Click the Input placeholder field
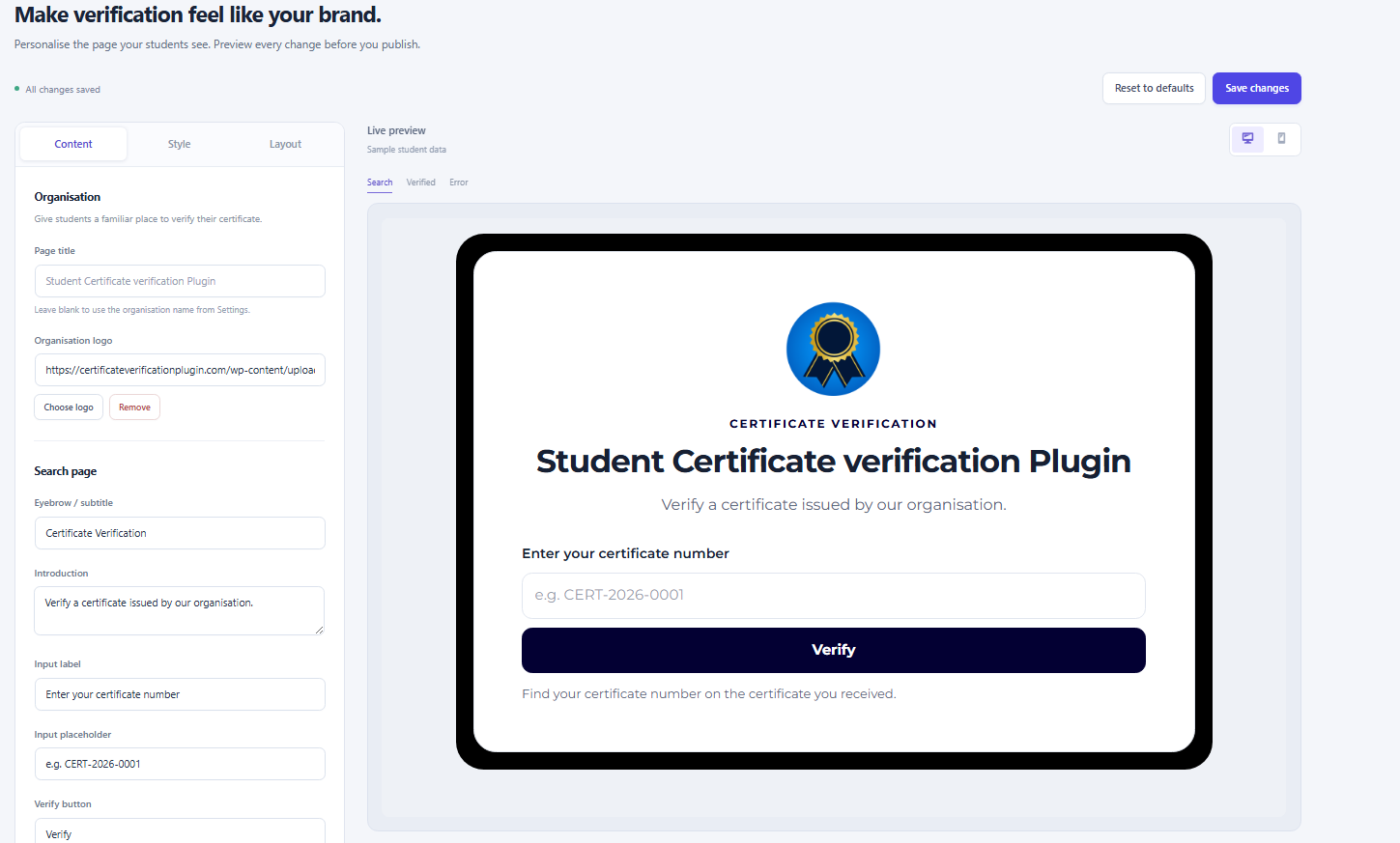This screenshot has height=843, width=1400. 180,764
